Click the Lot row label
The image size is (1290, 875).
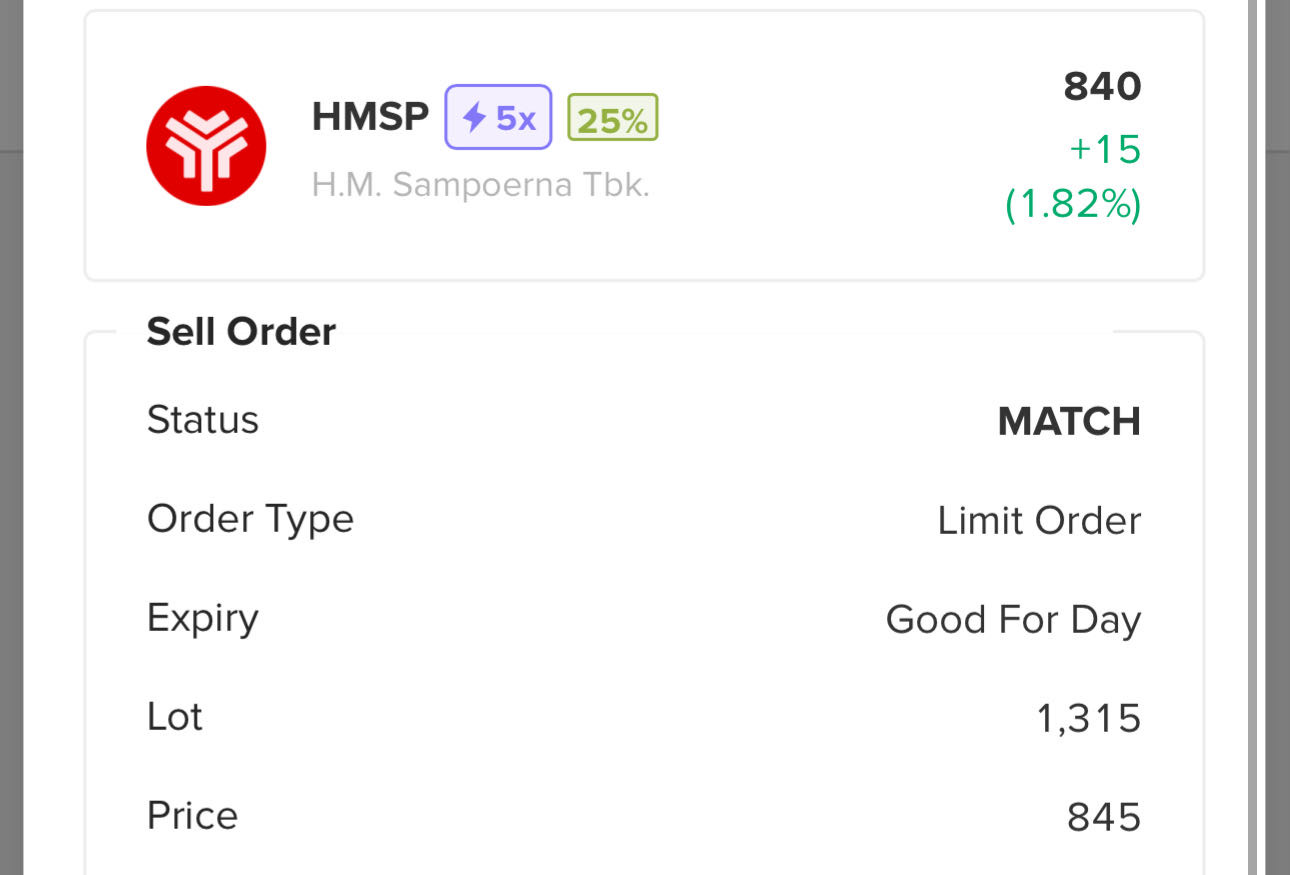pos(175,717)
